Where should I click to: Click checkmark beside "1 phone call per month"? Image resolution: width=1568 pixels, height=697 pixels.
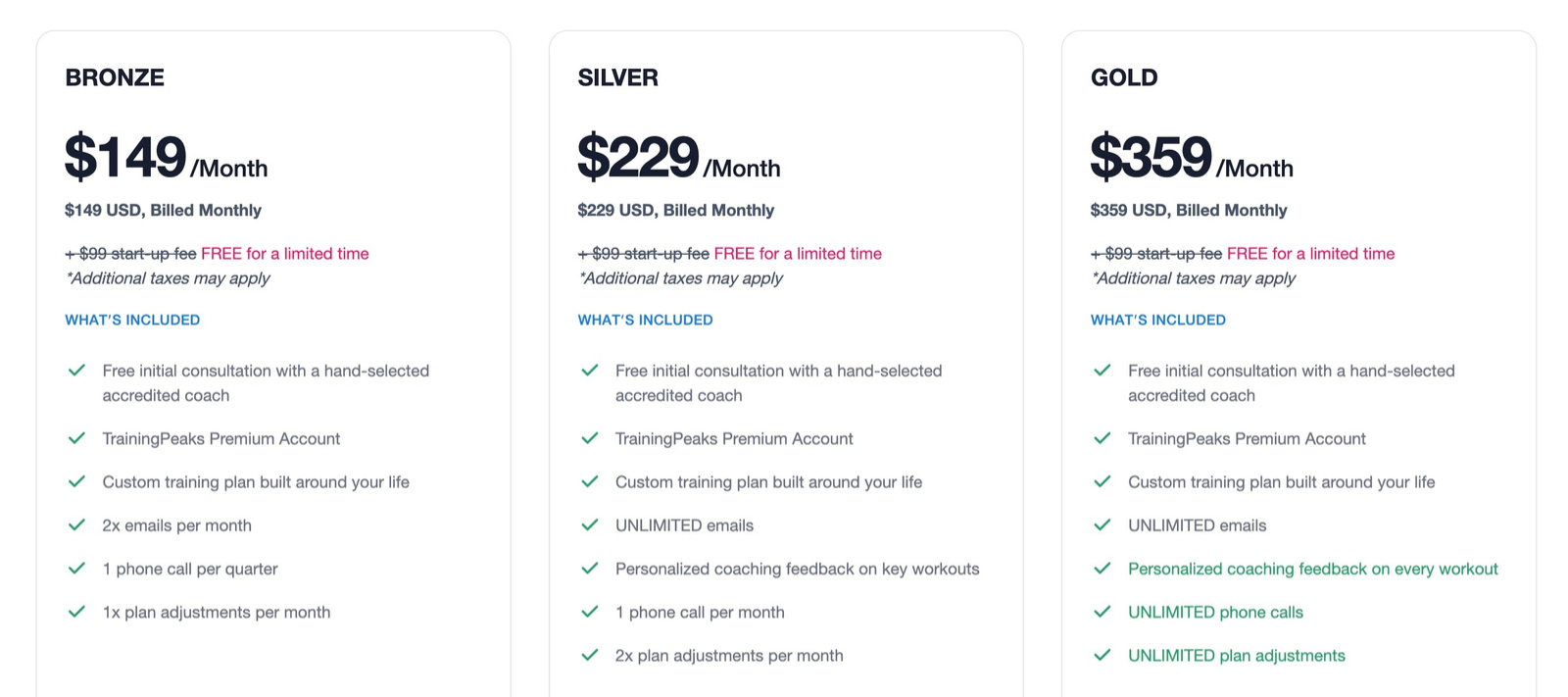pyautogui.click(x=589, y=612)
